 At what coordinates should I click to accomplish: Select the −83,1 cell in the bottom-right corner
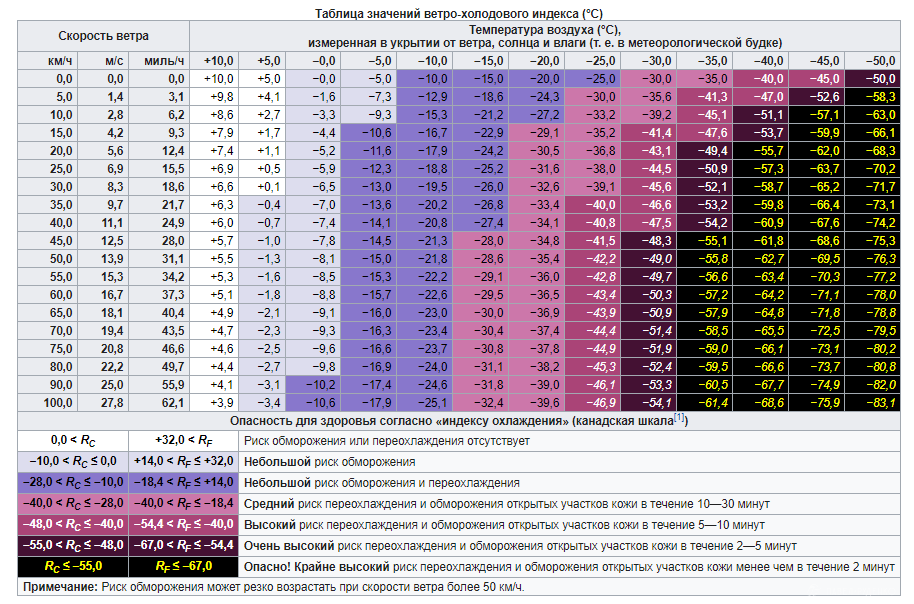coord(876,402)
